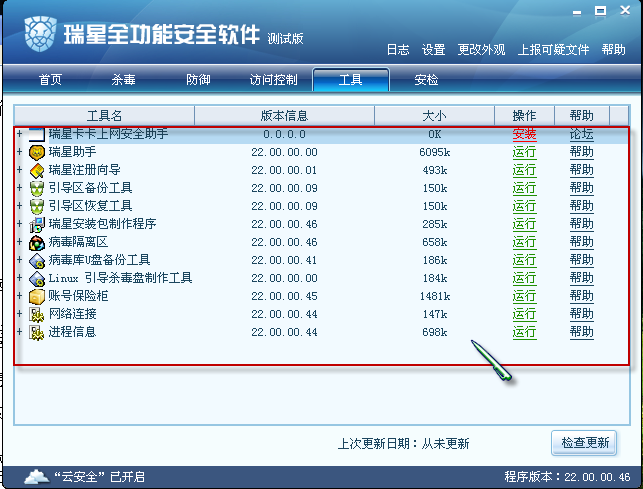The image size is (643, 489).
Task: Run 瑞星助手 via 运行 link
Action: (524, 152)
